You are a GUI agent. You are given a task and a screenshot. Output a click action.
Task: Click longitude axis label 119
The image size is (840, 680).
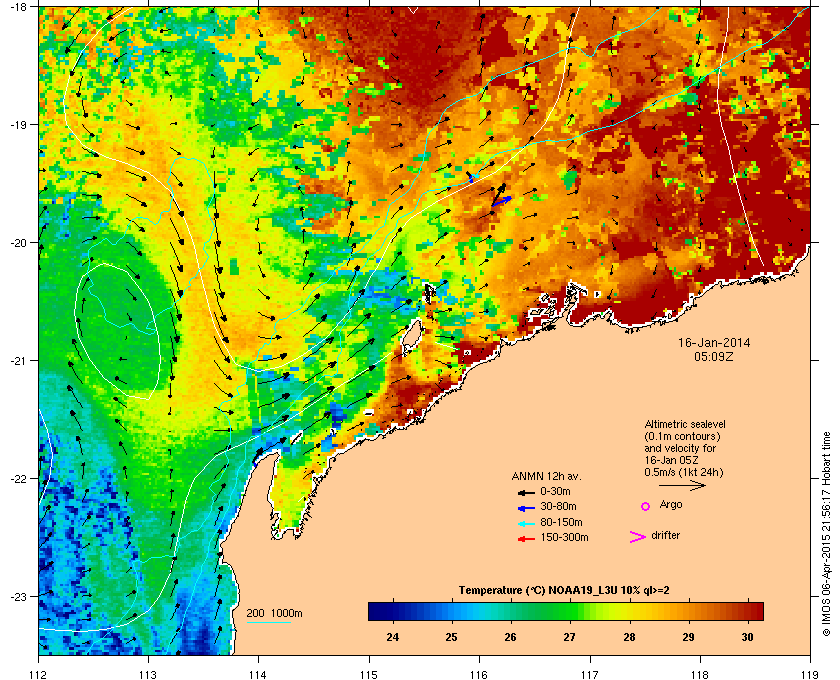(811, 674)
